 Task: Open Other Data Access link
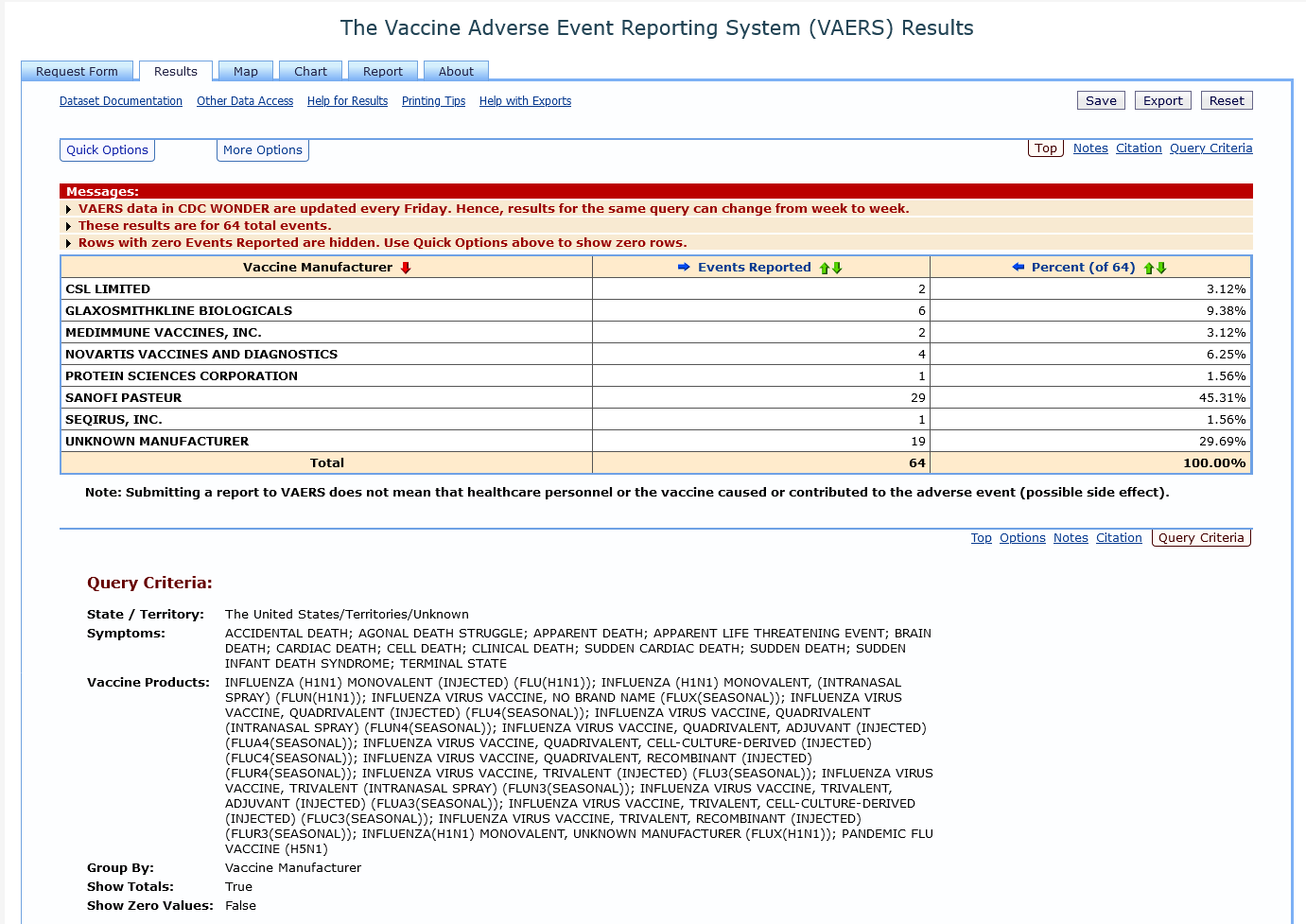pos(245,101)
